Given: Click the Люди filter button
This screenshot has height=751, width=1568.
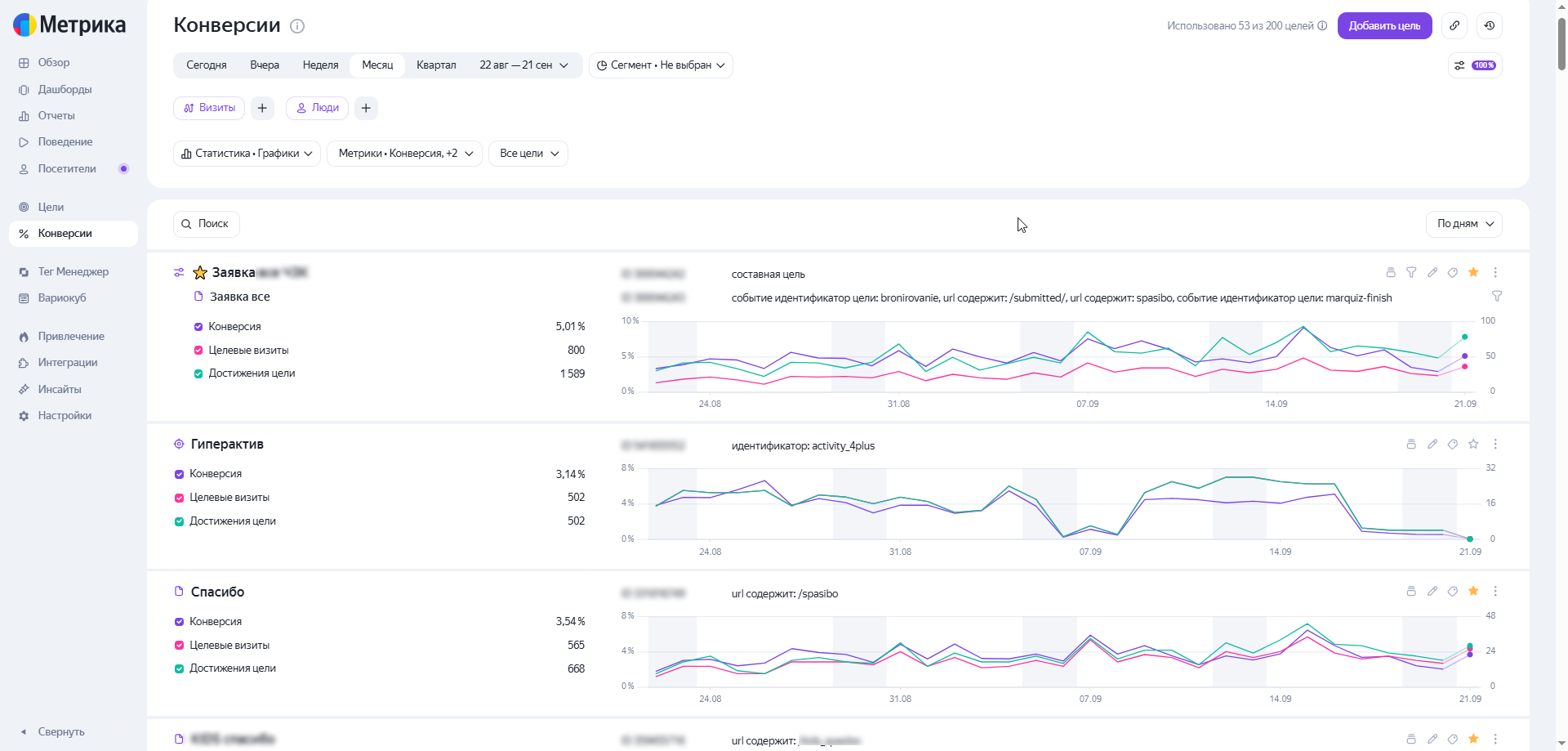Looking at the screenshot, I should point(317,108).
